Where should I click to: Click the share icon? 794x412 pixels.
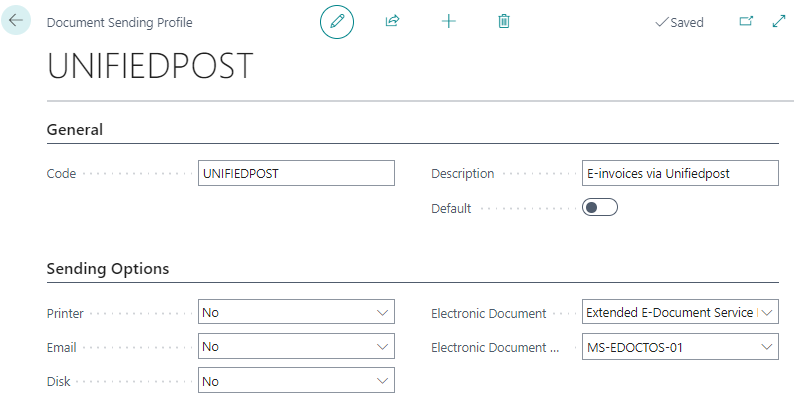[x=392, y=21]
